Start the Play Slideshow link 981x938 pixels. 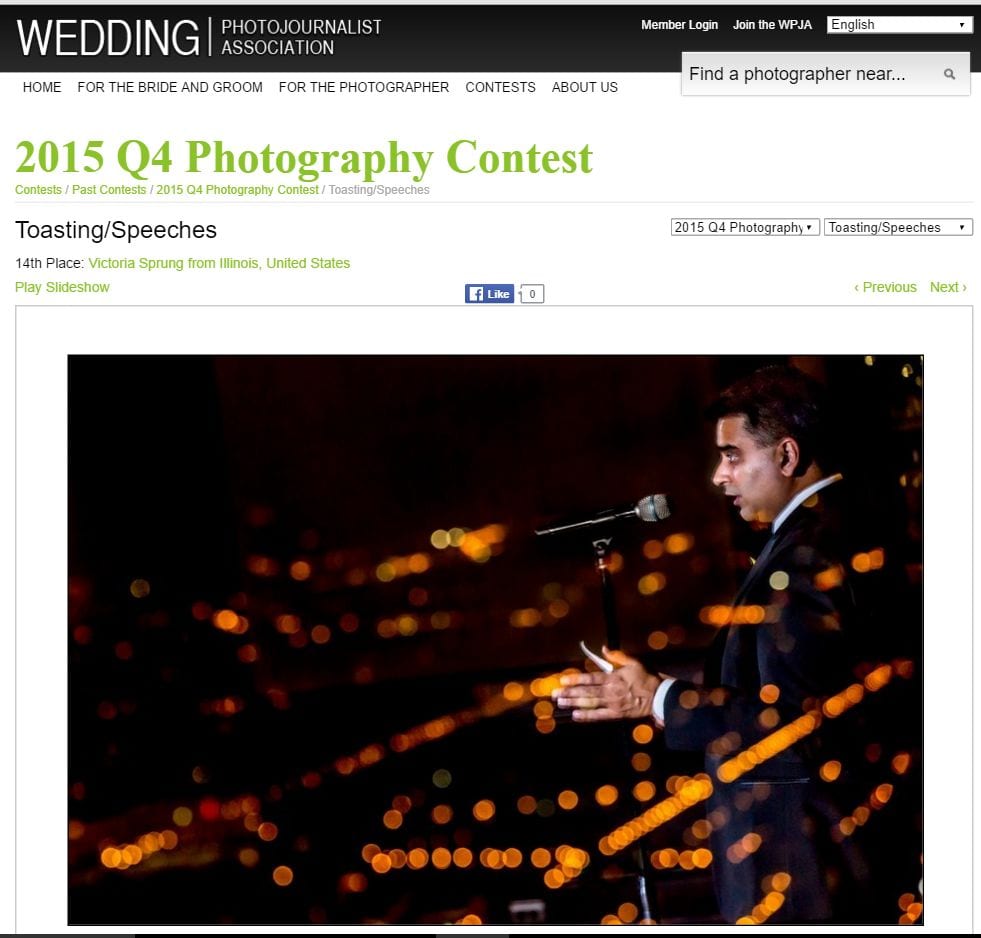[x=62, y=287]
